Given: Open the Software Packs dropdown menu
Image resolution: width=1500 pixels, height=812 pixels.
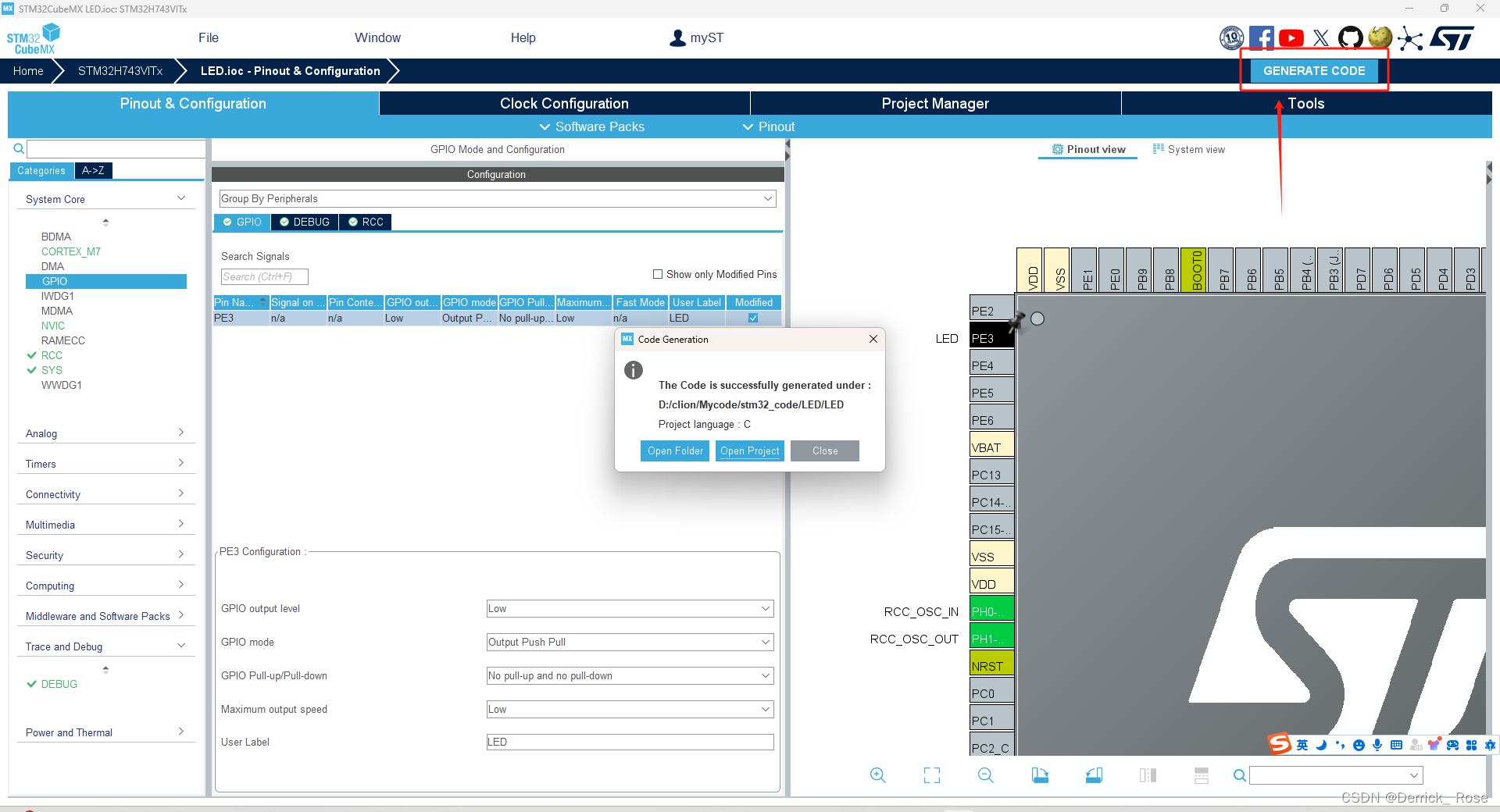Looking at the screenshot, I should [x=591, y=126].
